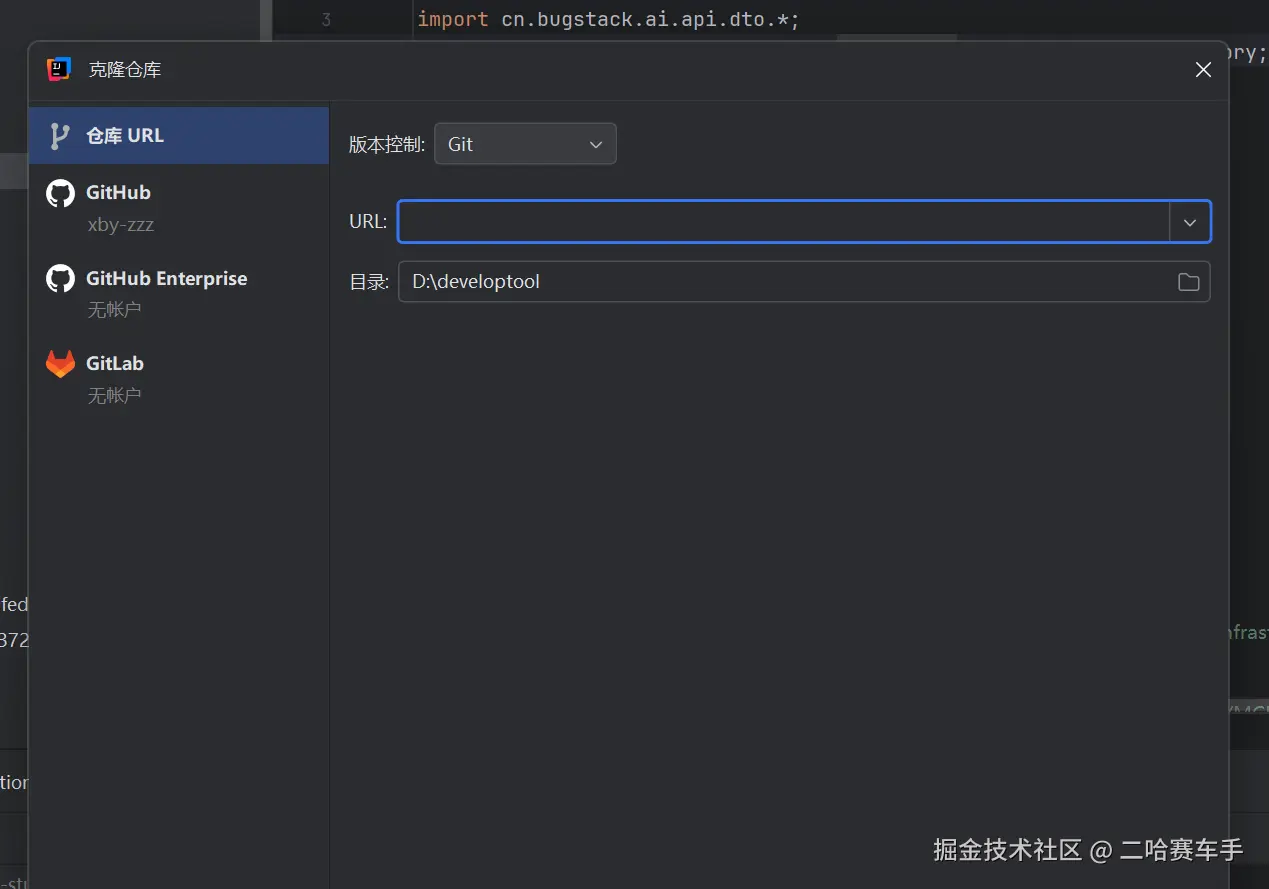This screenshot has height=889, width=1269.
Task: Expand the URL history dropdown arrow
Action: (1190, 222)
